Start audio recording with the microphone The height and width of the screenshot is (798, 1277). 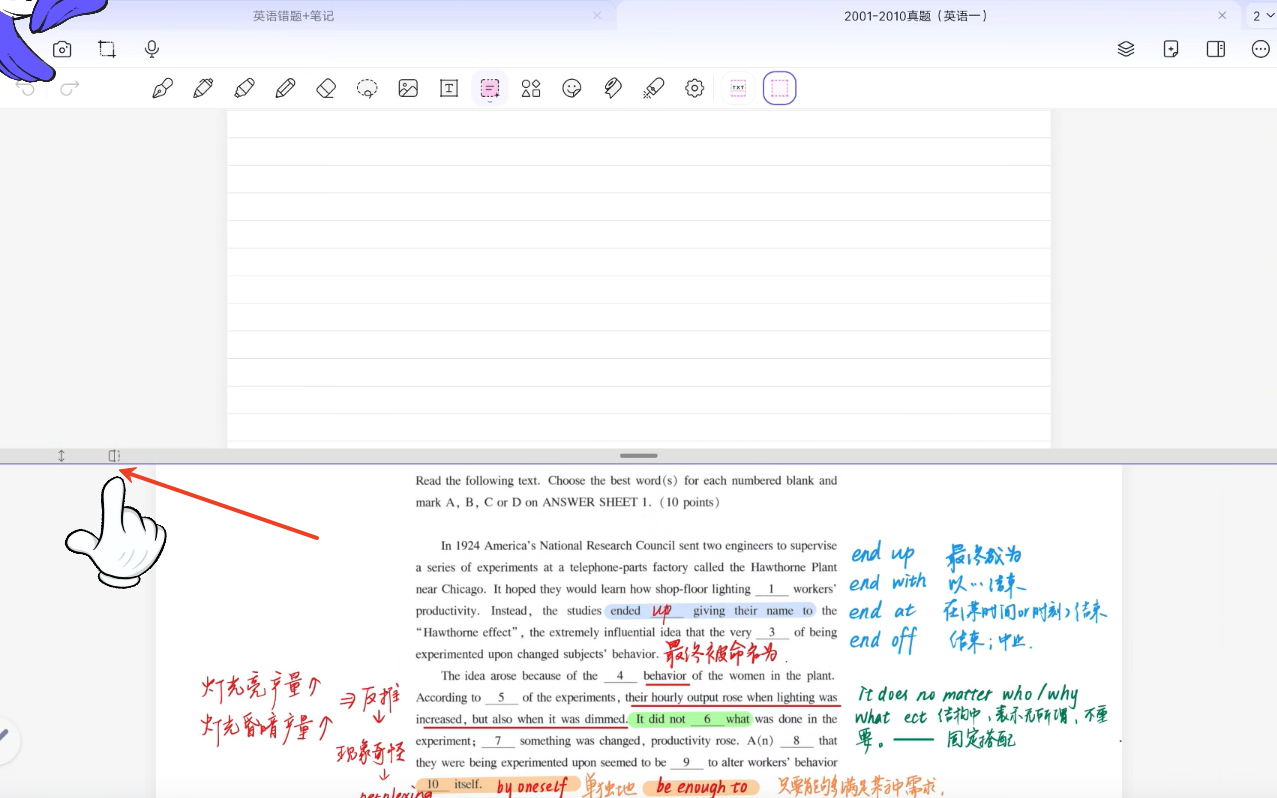click(152, 49)
